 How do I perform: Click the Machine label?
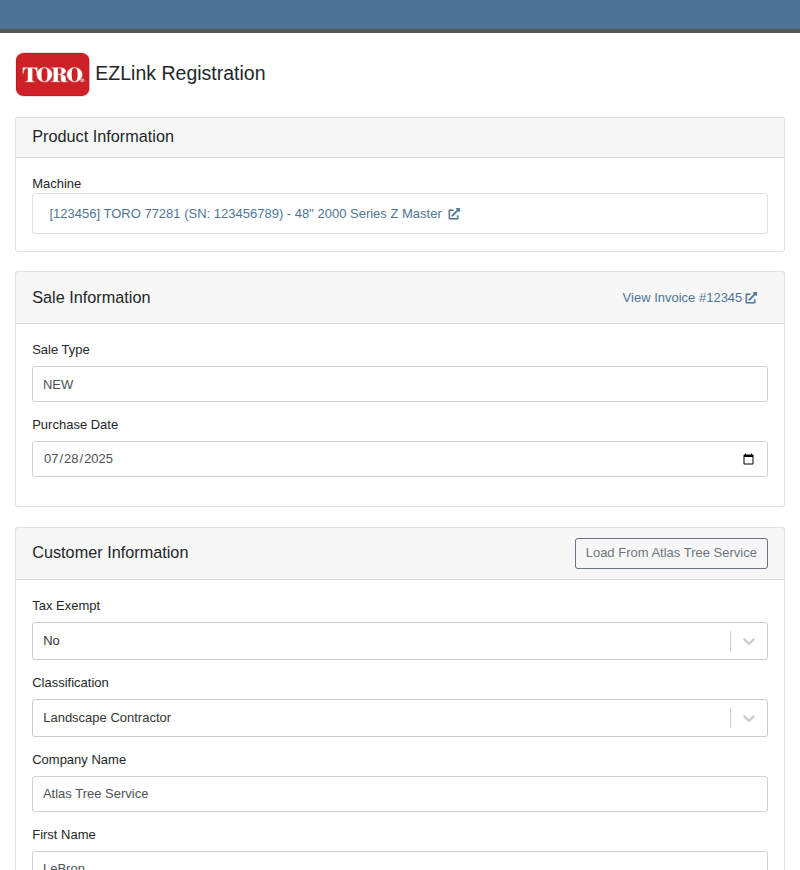click(x=57, y=184)
